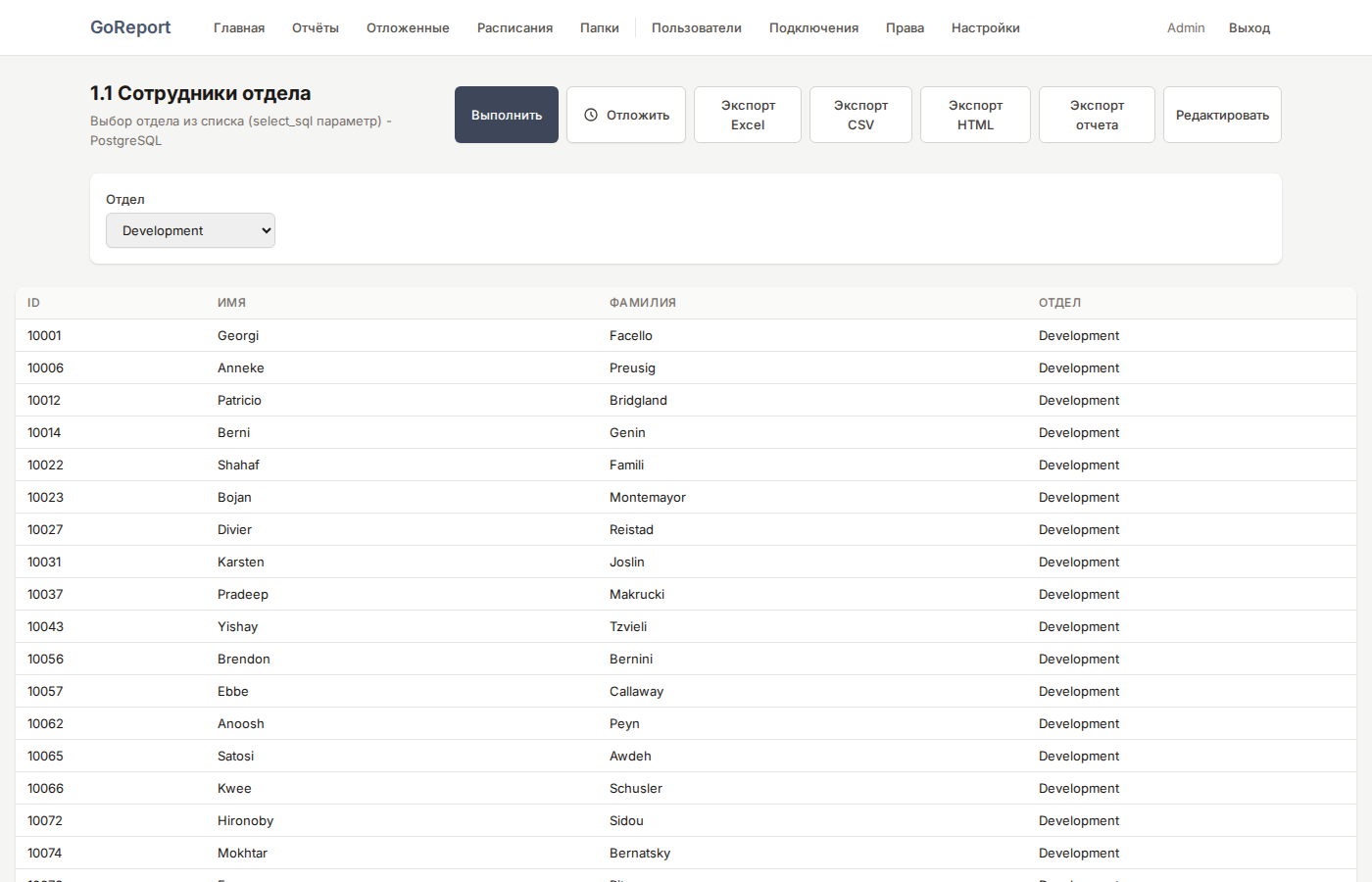Open the Подключения section
Screen dimensions: 1372x882
point(813,27)
